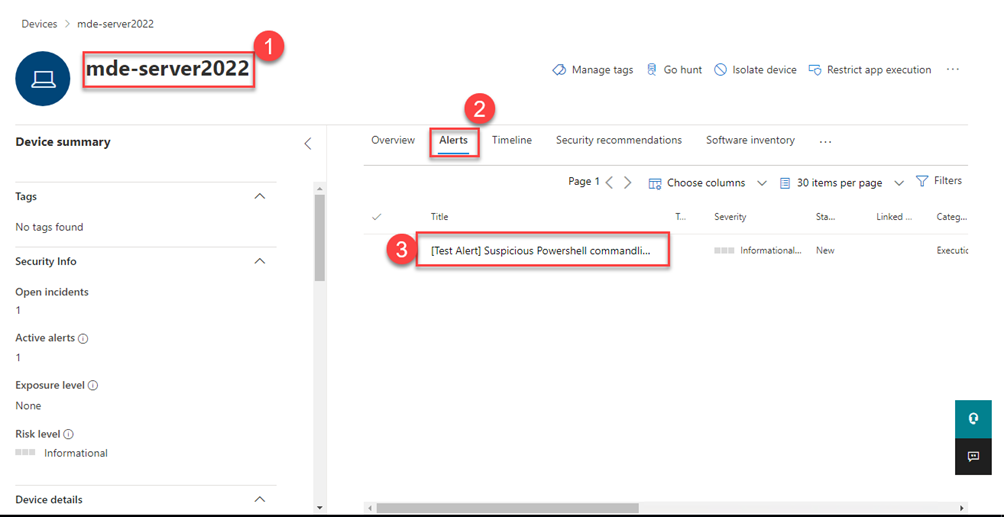This screenshot has width=1004, height=517.
Task: Open the device actions overflow menu
Action: click(953, 69)
